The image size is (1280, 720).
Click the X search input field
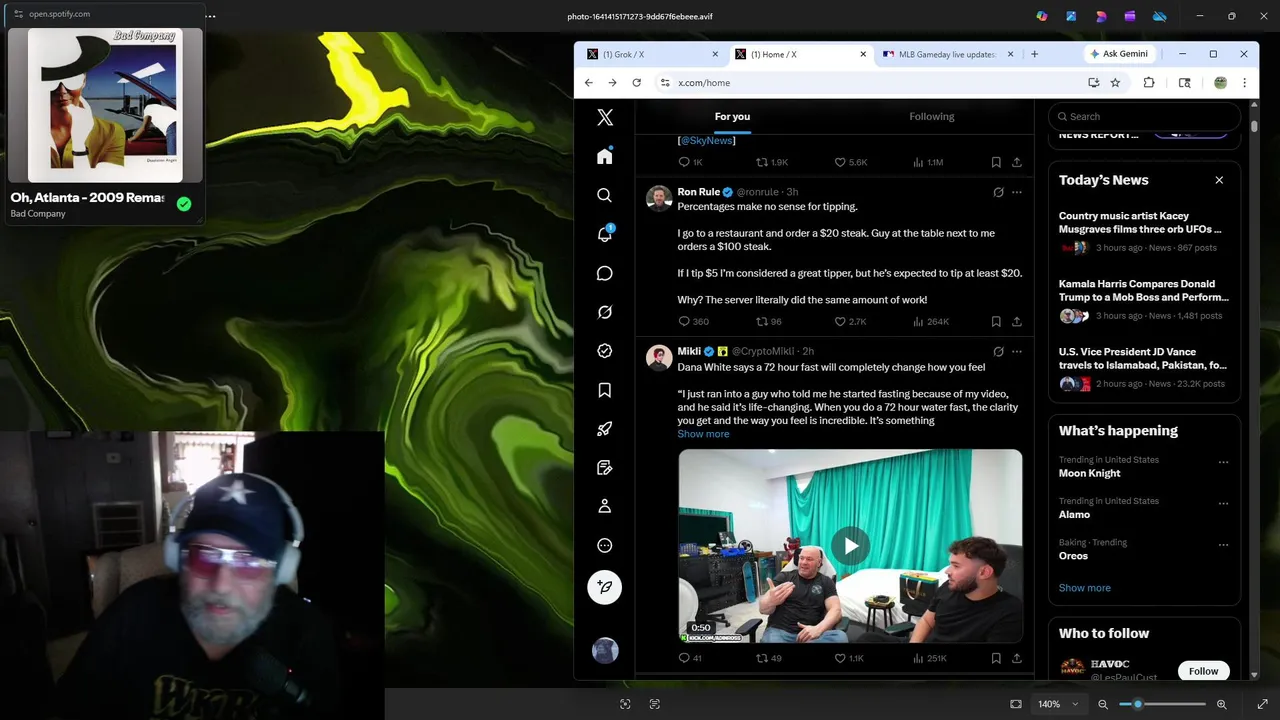pos(1144,117)
